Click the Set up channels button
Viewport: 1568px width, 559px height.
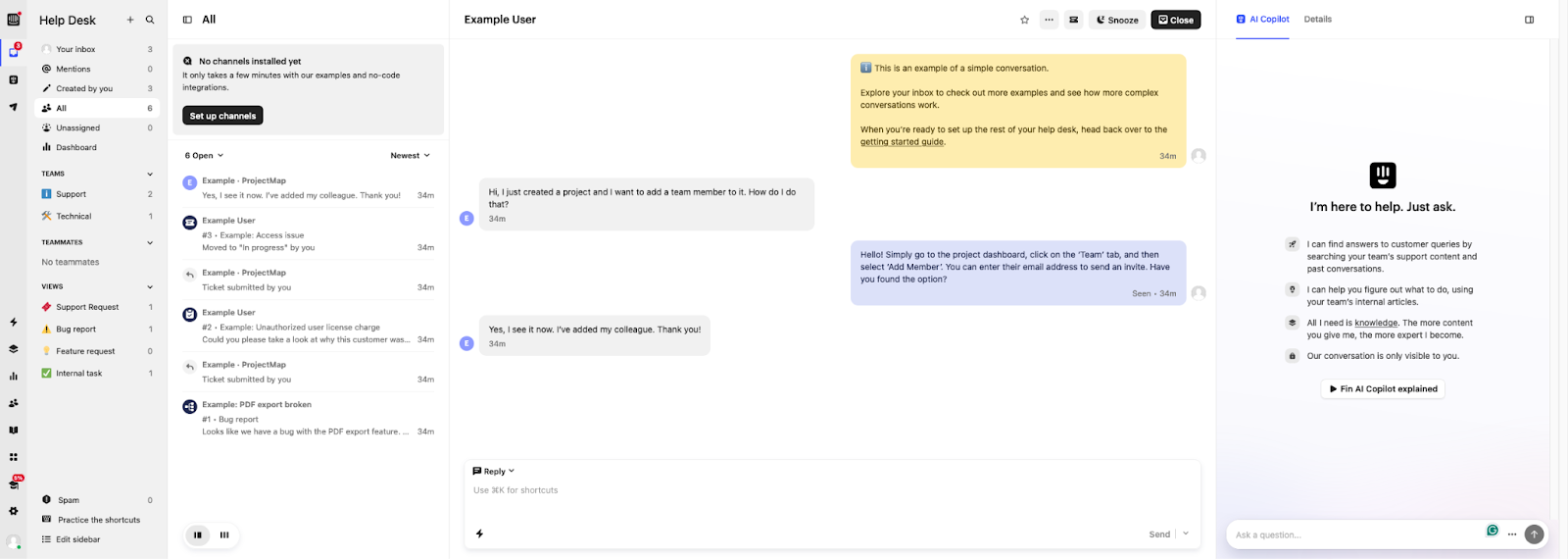pyautogui.click(x=222, y=116)
